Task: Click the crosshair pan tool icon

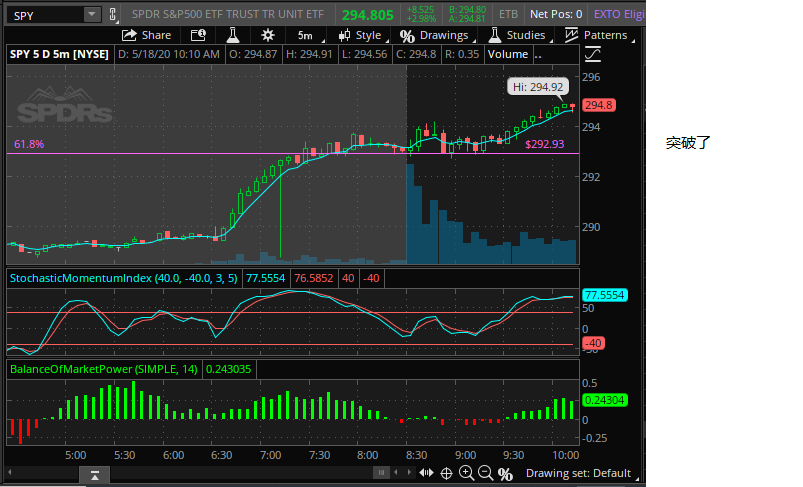Action: (x=447, y=474)
